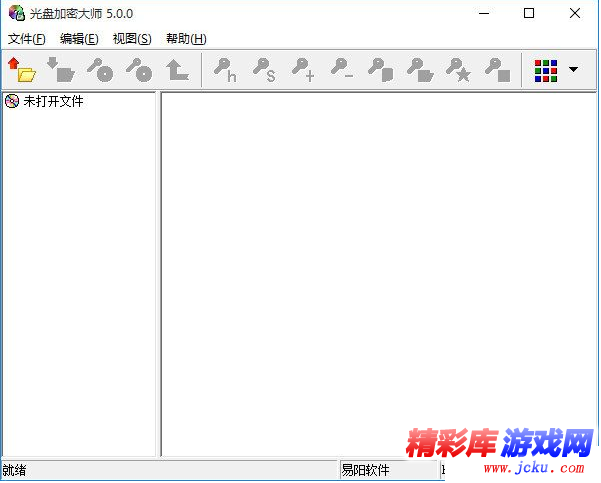The image size is (601, 483).
Task: Click the key with folder icon
Action: (419, 70)
